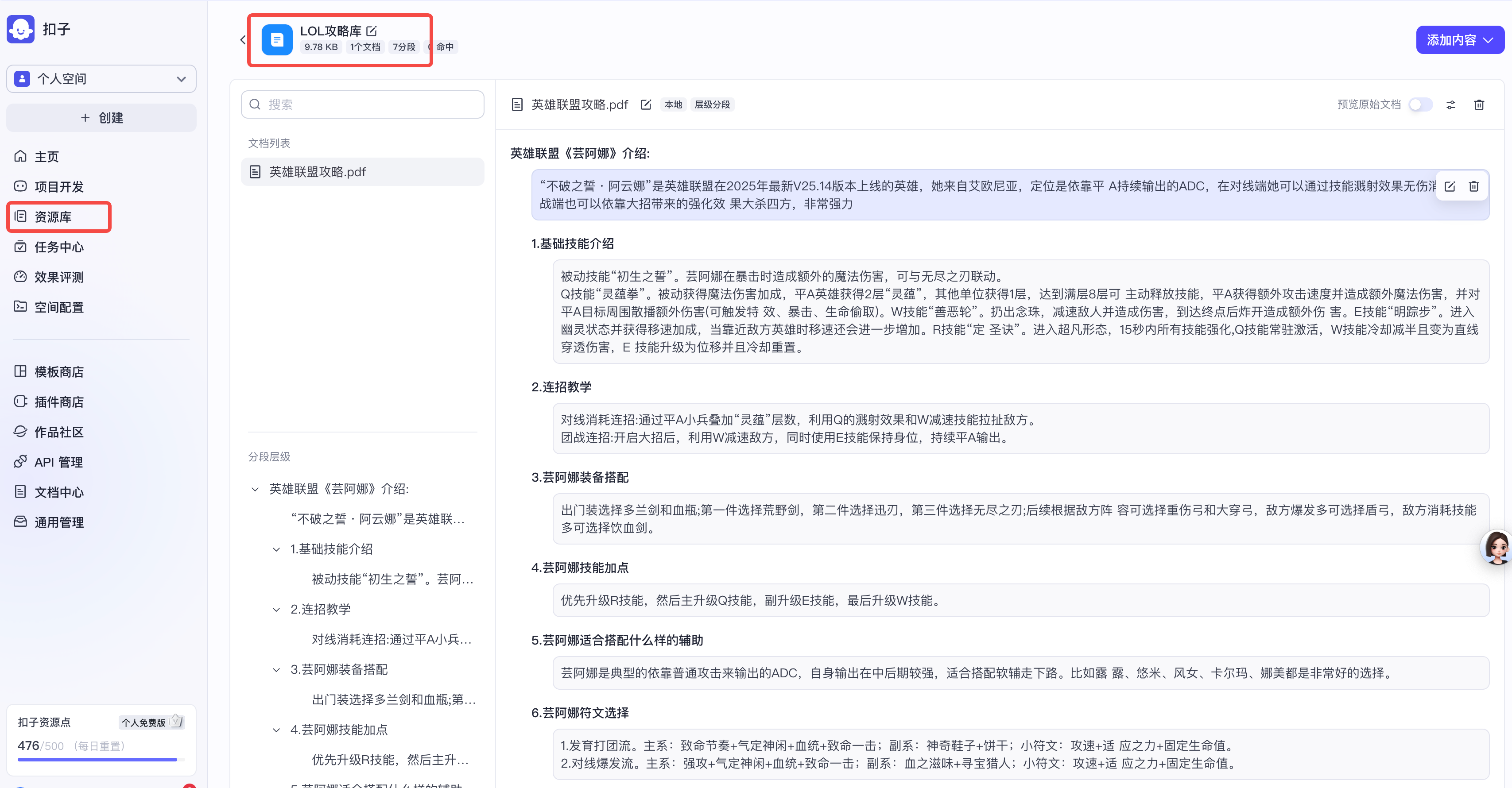Viewport: 1512px width, 788px height.
Task: Open the 插件商店 panel
Action: (x=58, y=402)
